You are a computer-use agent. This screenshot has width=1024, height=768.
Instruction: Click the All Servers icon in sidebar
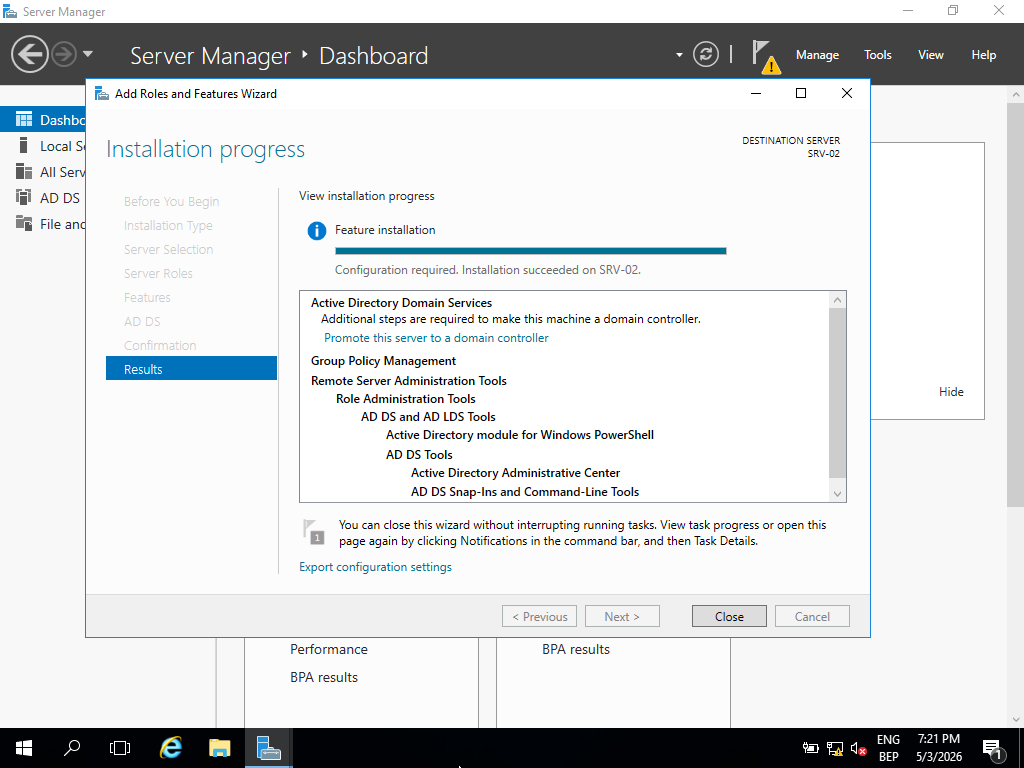[x=24, y=171]
